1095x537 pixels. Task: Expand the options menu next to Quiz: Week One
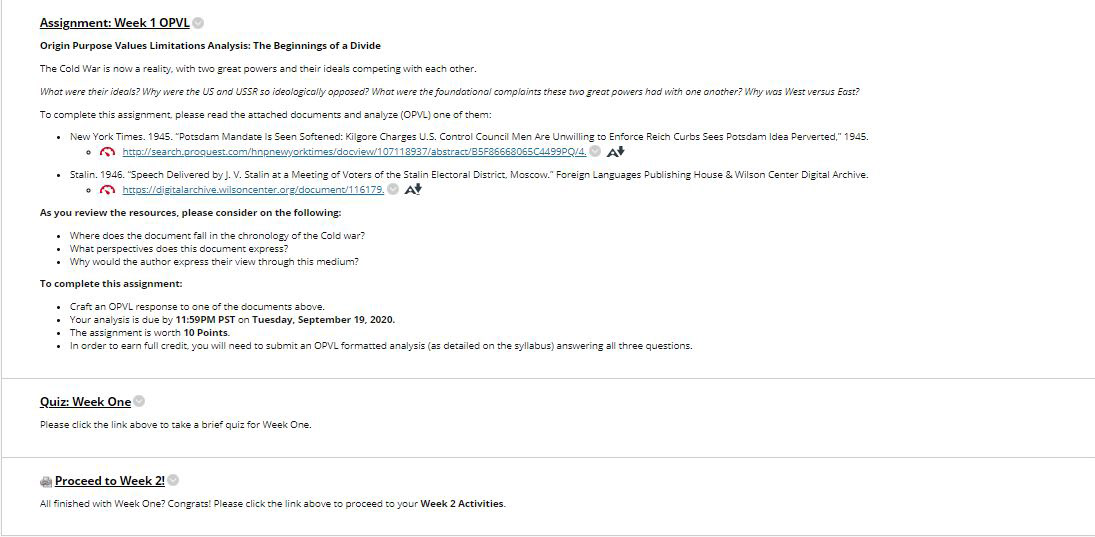[140, 402]
